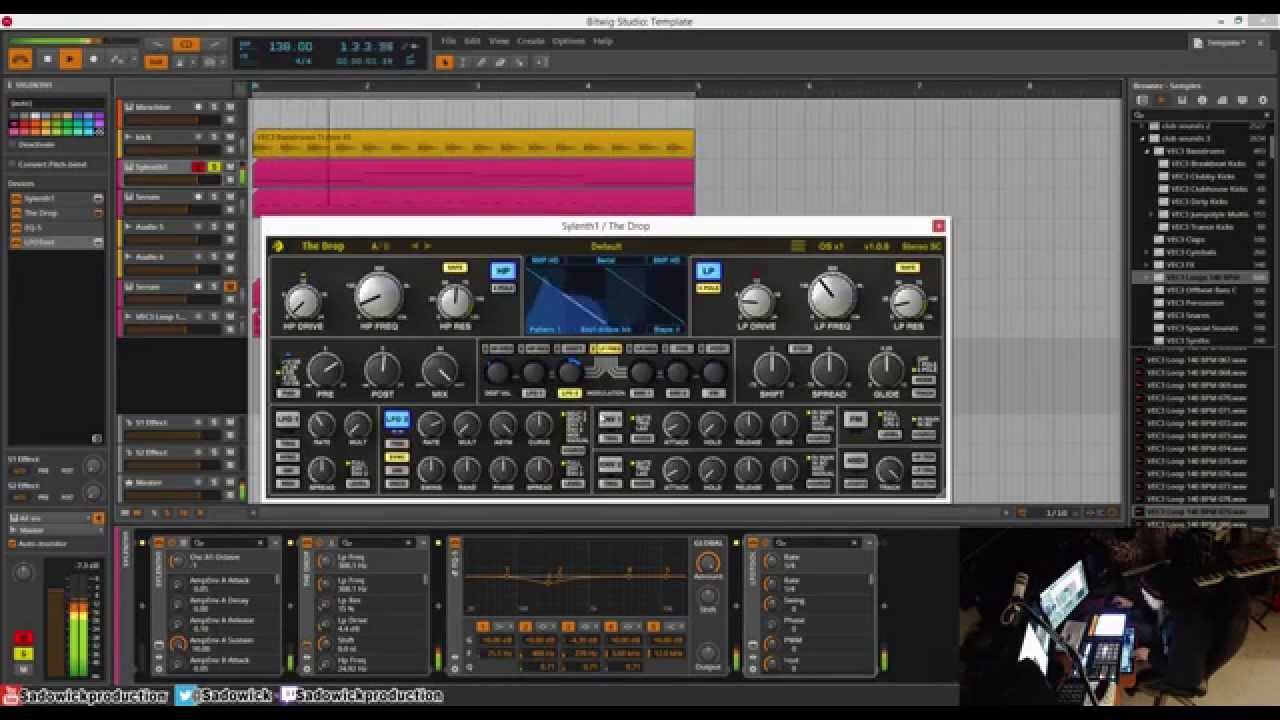Toggle the loop button in transport
The image size is (1280, 720).
[x=186, y=44]
